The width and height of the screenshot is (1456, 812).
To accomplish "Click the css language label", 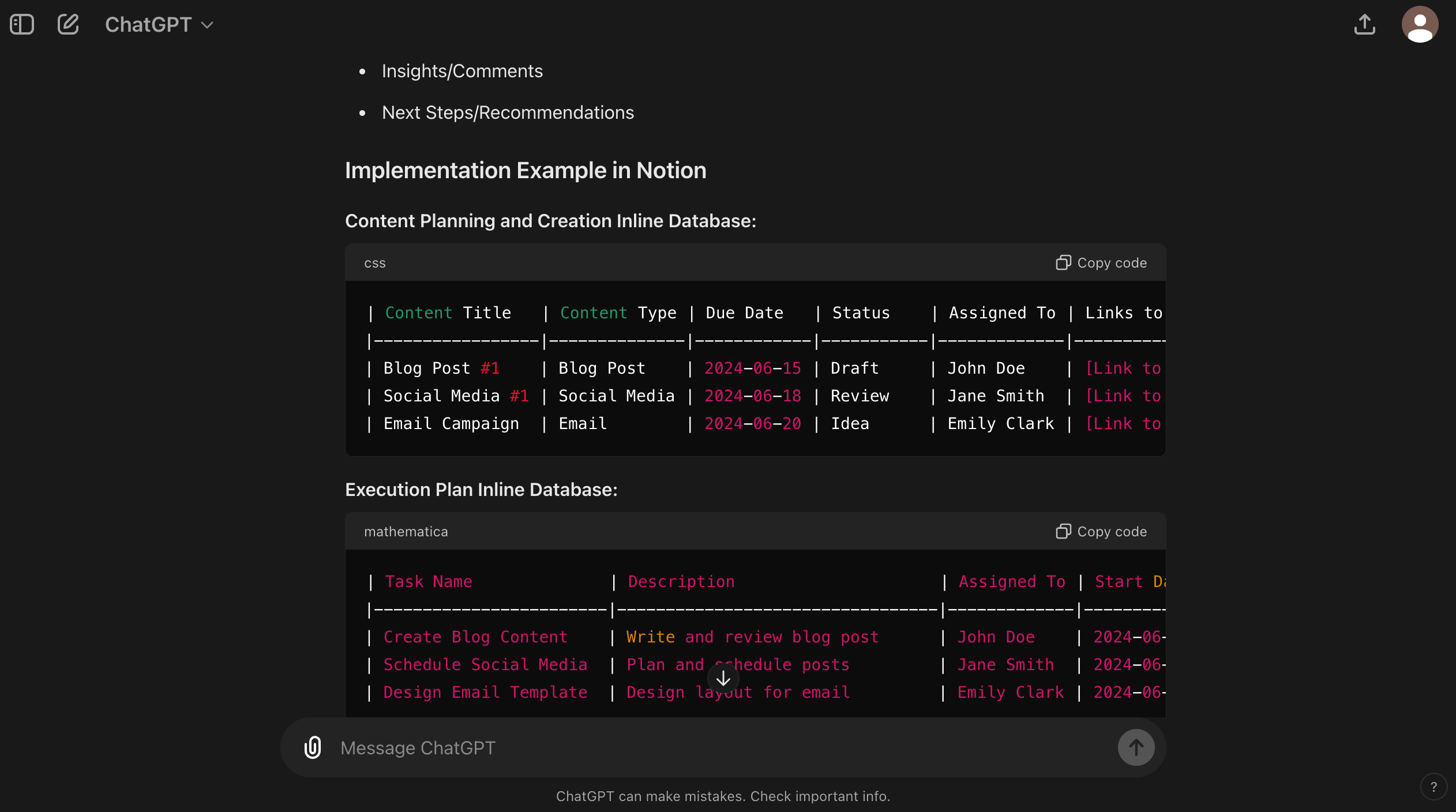I will [x=375, y=263].
